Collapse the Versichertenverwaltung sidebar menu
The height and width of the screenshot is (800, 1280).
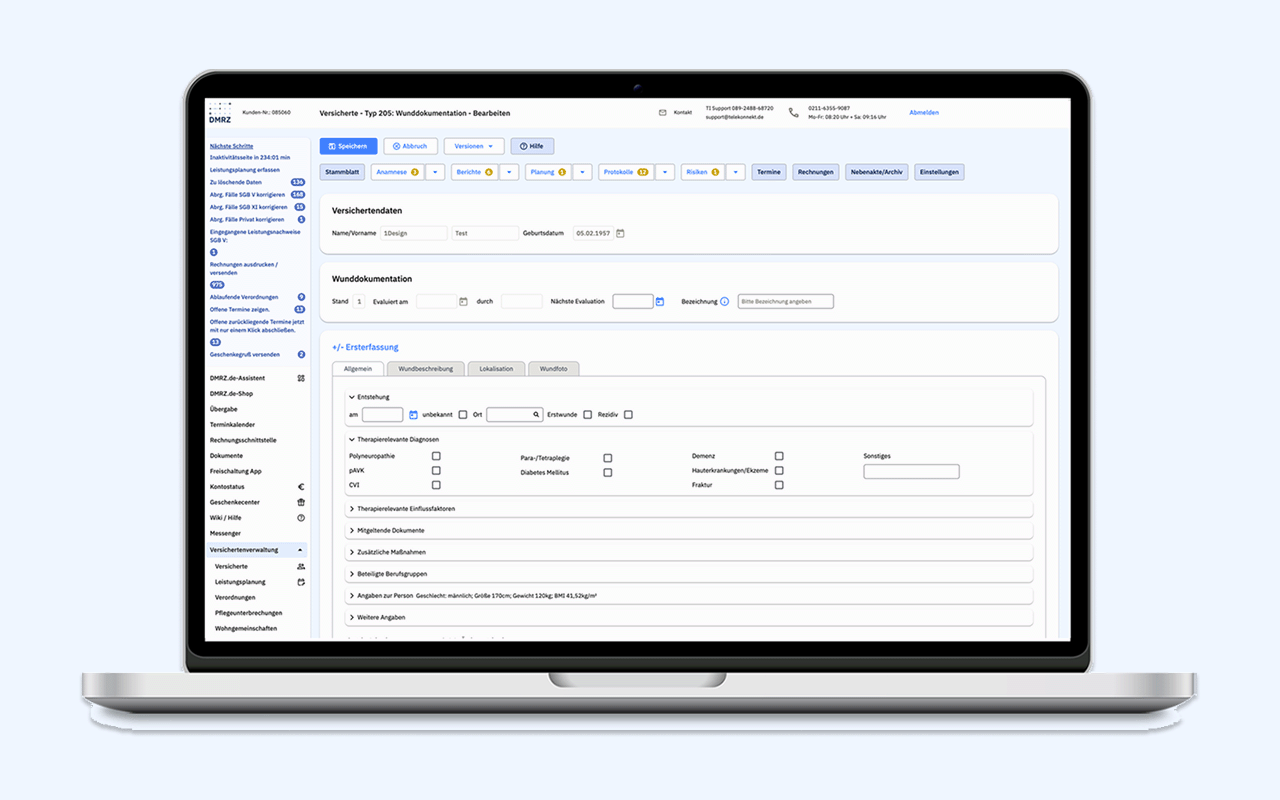pos(300,550)
